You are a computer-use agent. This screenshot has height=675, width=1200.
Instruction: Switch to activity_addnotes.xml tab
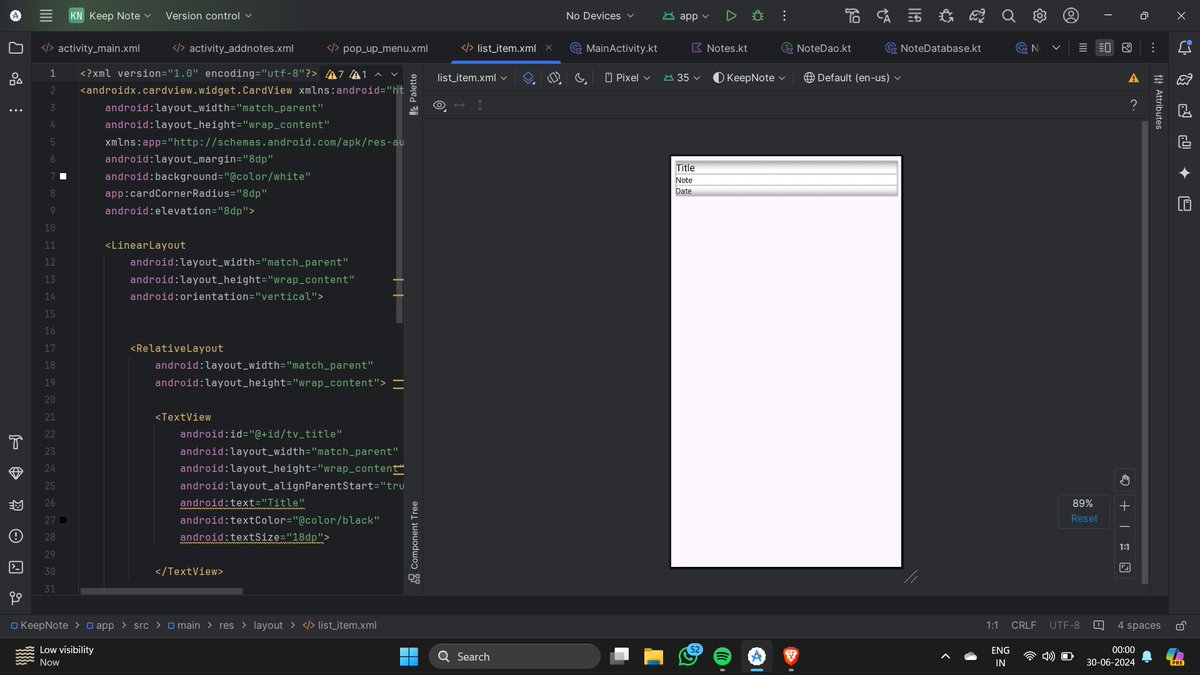[233, 47]
